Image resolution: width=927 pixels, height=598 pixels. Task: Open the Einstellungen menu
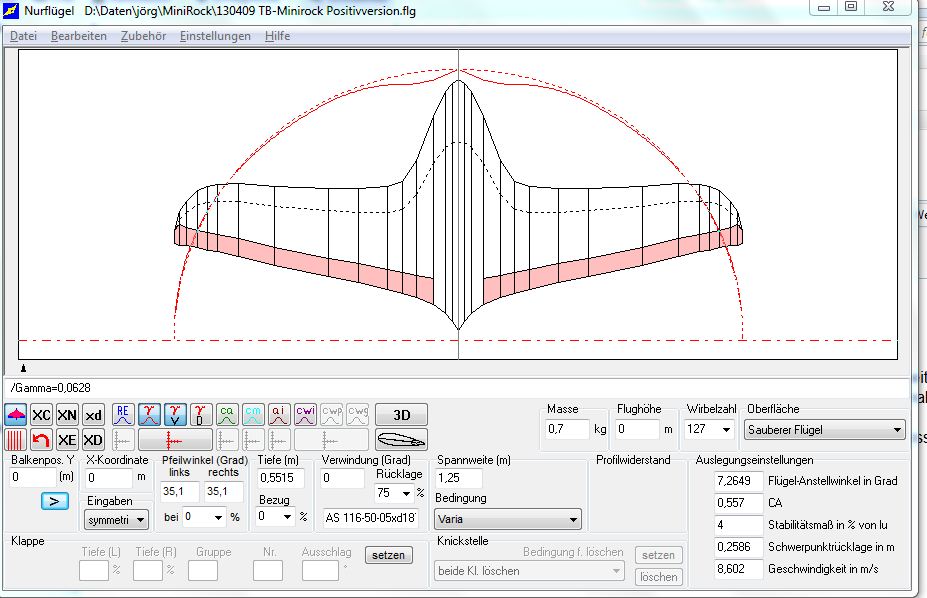pyautogui.click(x=215, y=36)
